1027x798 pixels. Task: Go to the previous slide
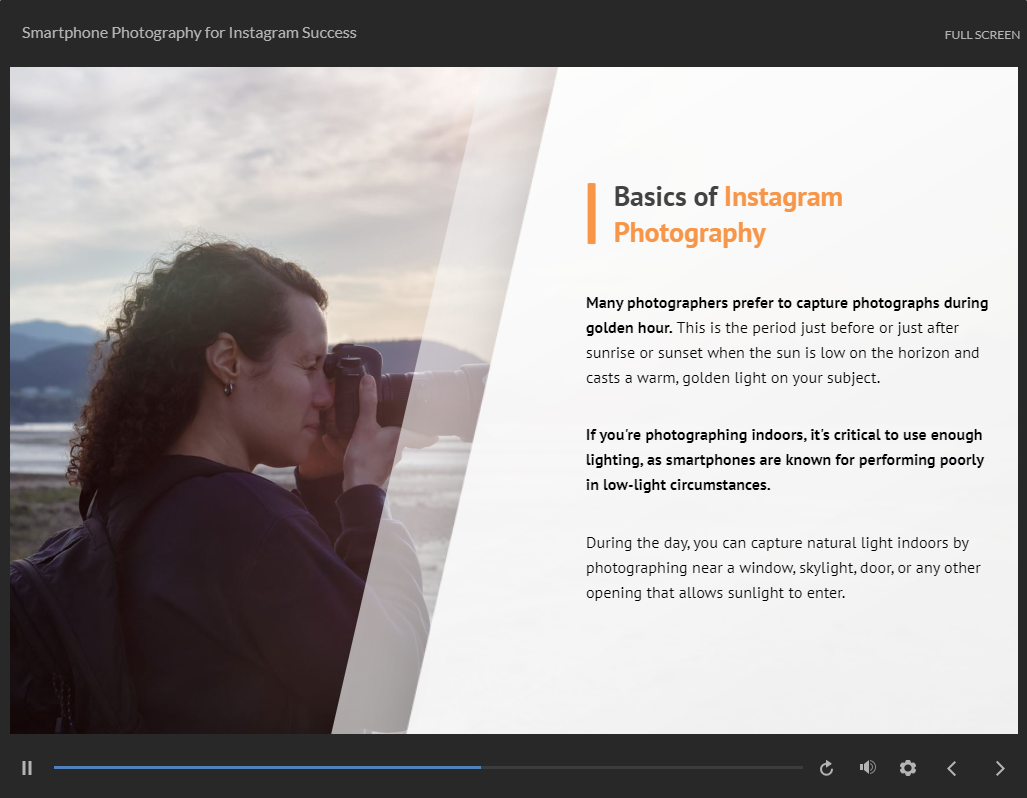952,768
